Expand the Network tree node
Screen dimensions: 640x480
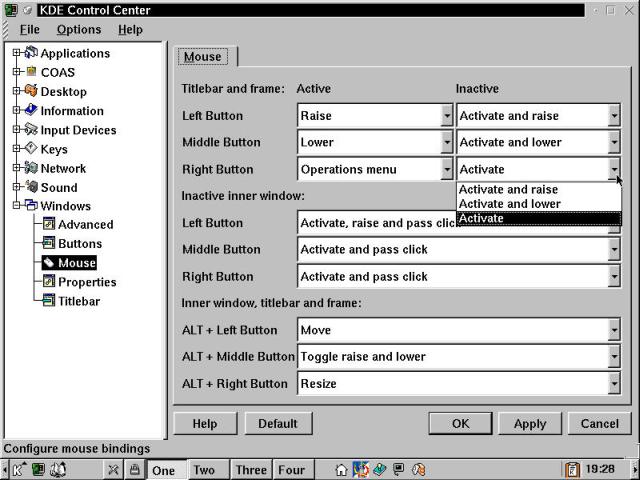pyautogui.click(x=16, y=168)
